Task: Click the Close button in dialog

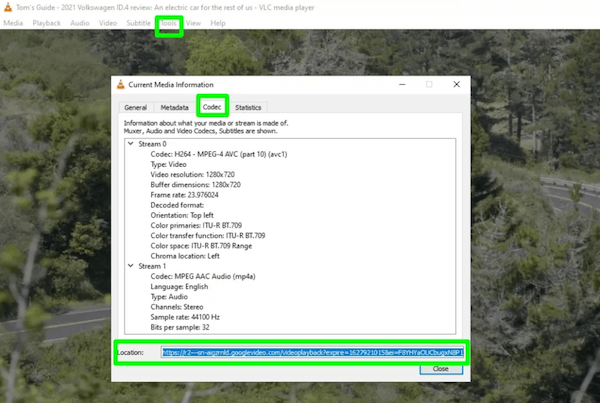Action: [x=441, y=369]
